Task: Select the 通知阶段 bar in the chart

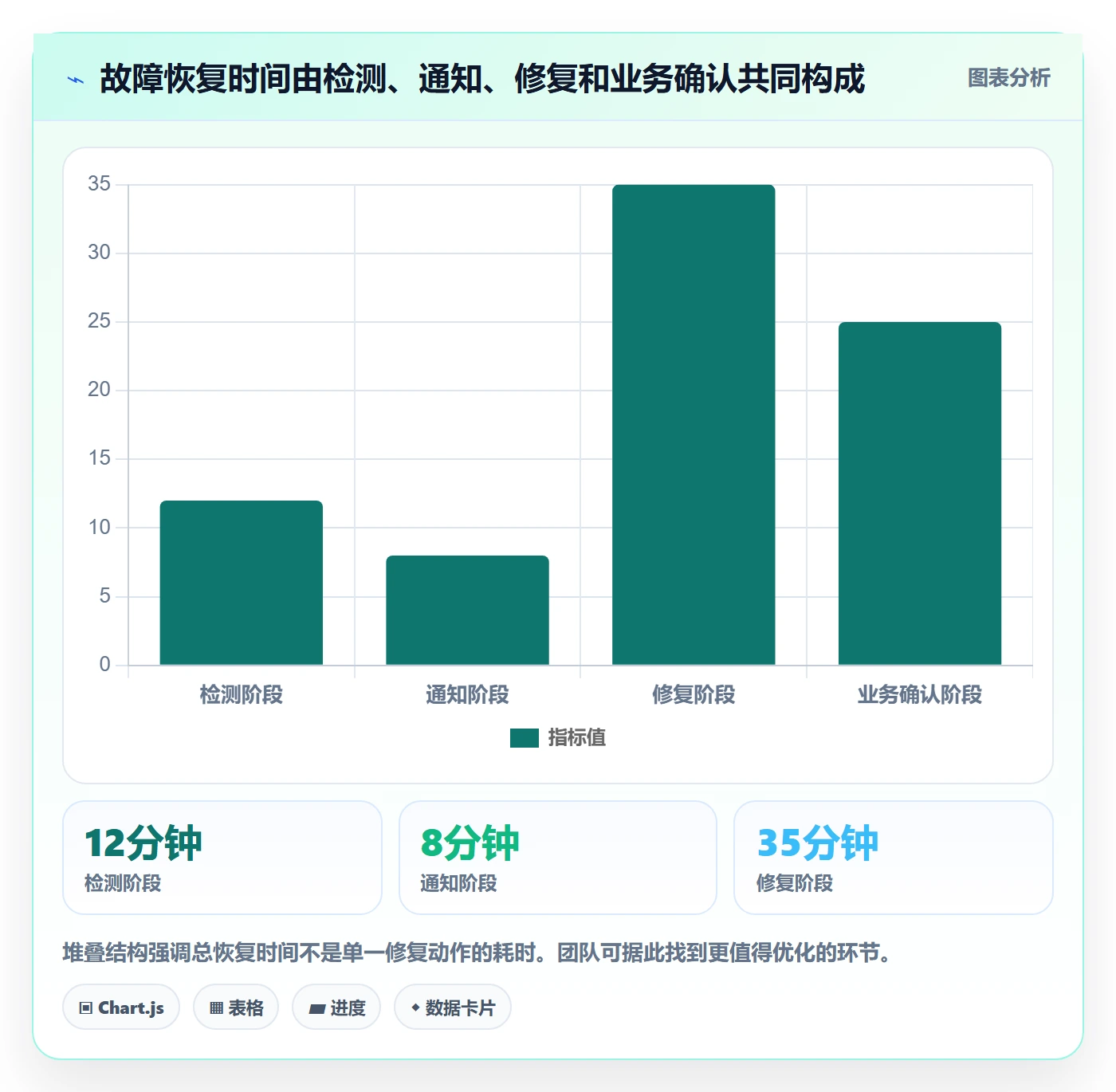Action: coord(467,610)
